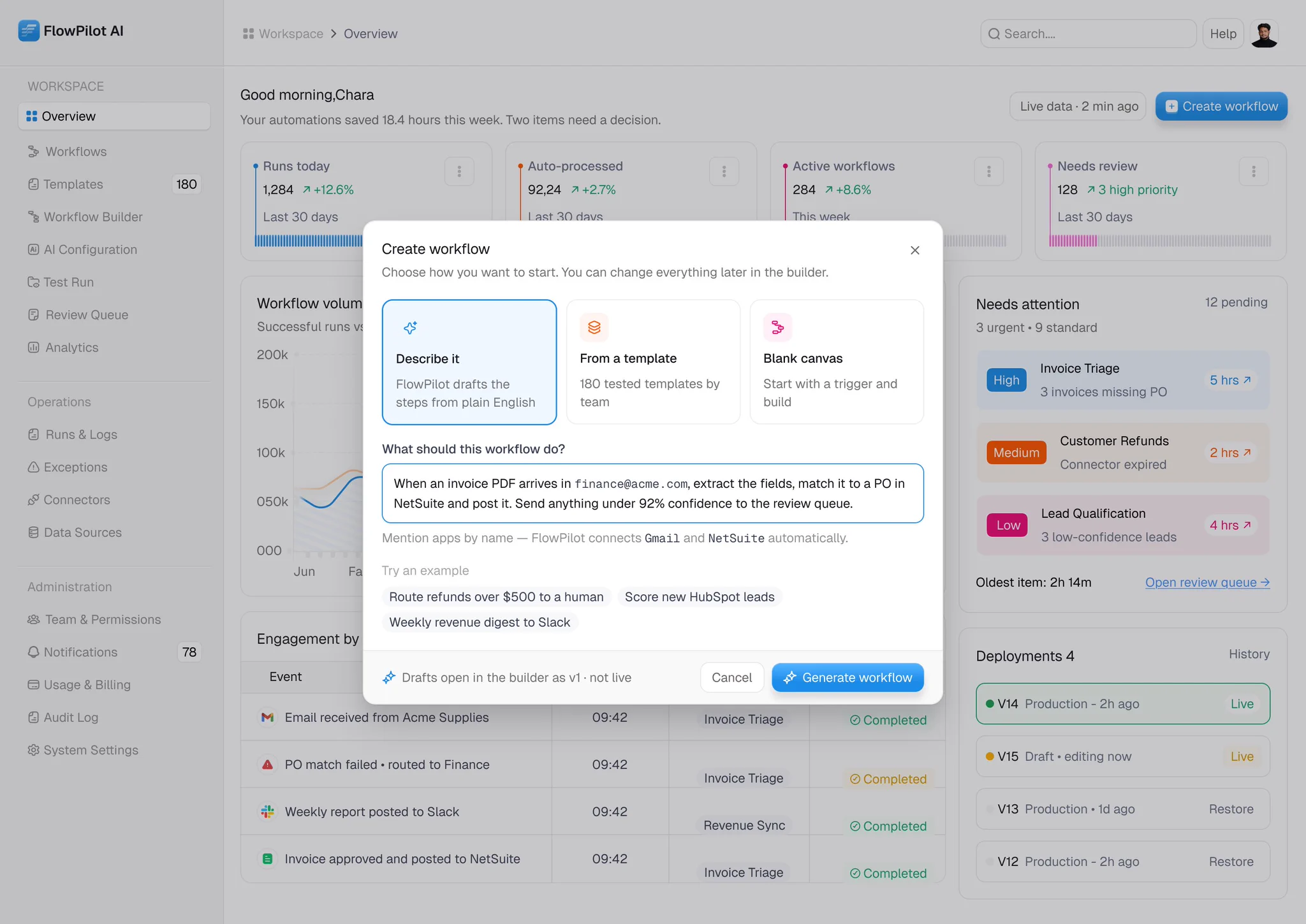Cancel the workflow creation dialog
Image resolution: width=1306 pixels, height=924 pixels.
[731, 677]
